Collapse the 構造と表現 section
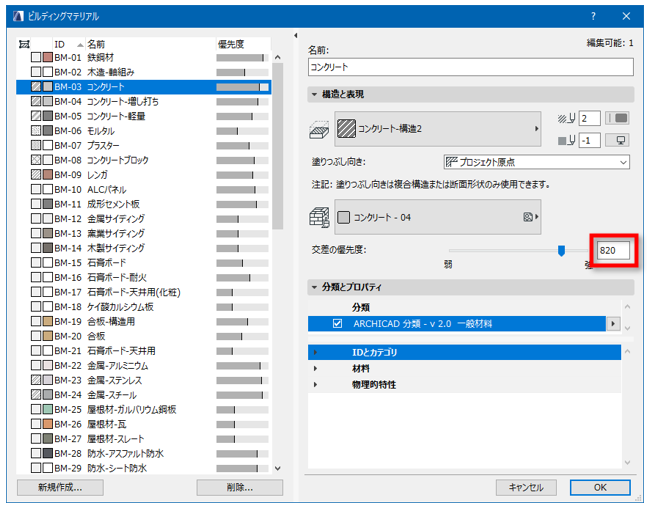 (314, 95)
